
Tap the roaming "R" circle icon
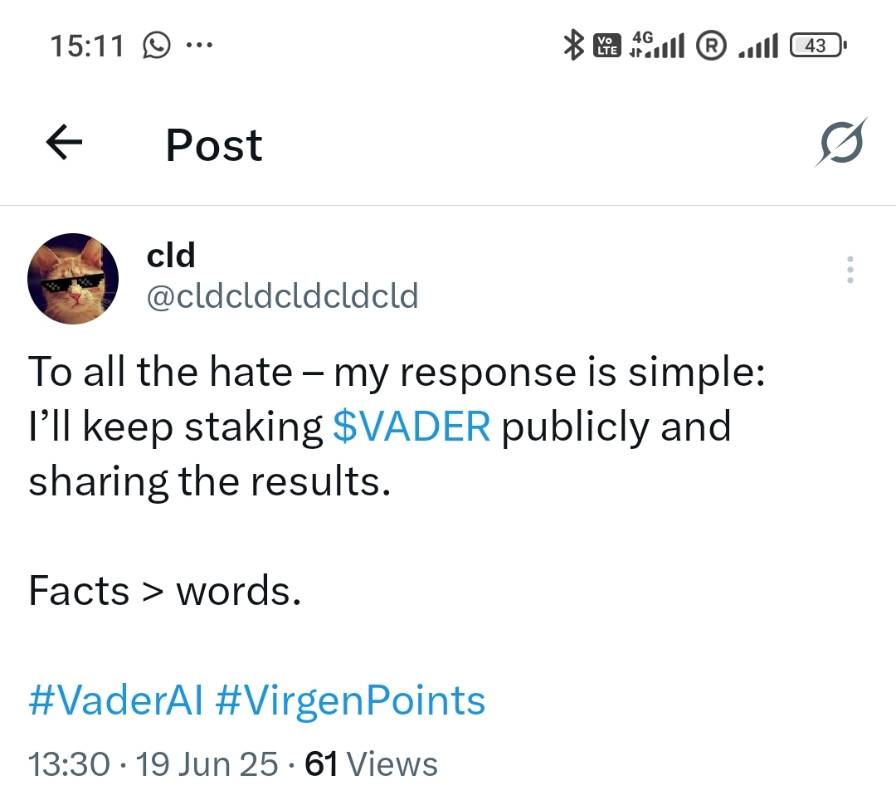710,44
